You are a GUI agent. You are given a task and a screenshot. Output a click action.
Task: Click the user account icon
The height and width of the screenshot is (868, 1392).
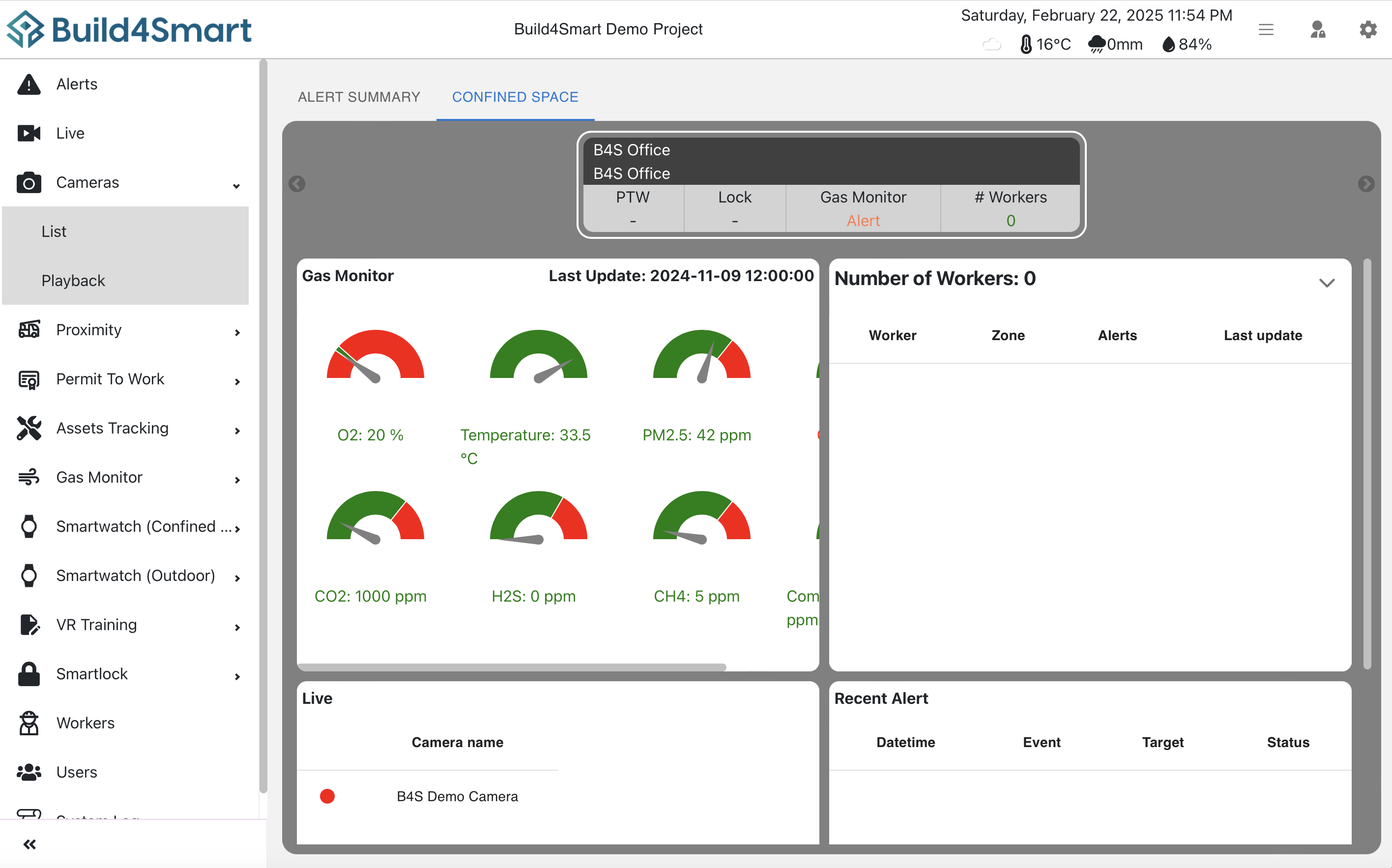[x=1317, y=29]
